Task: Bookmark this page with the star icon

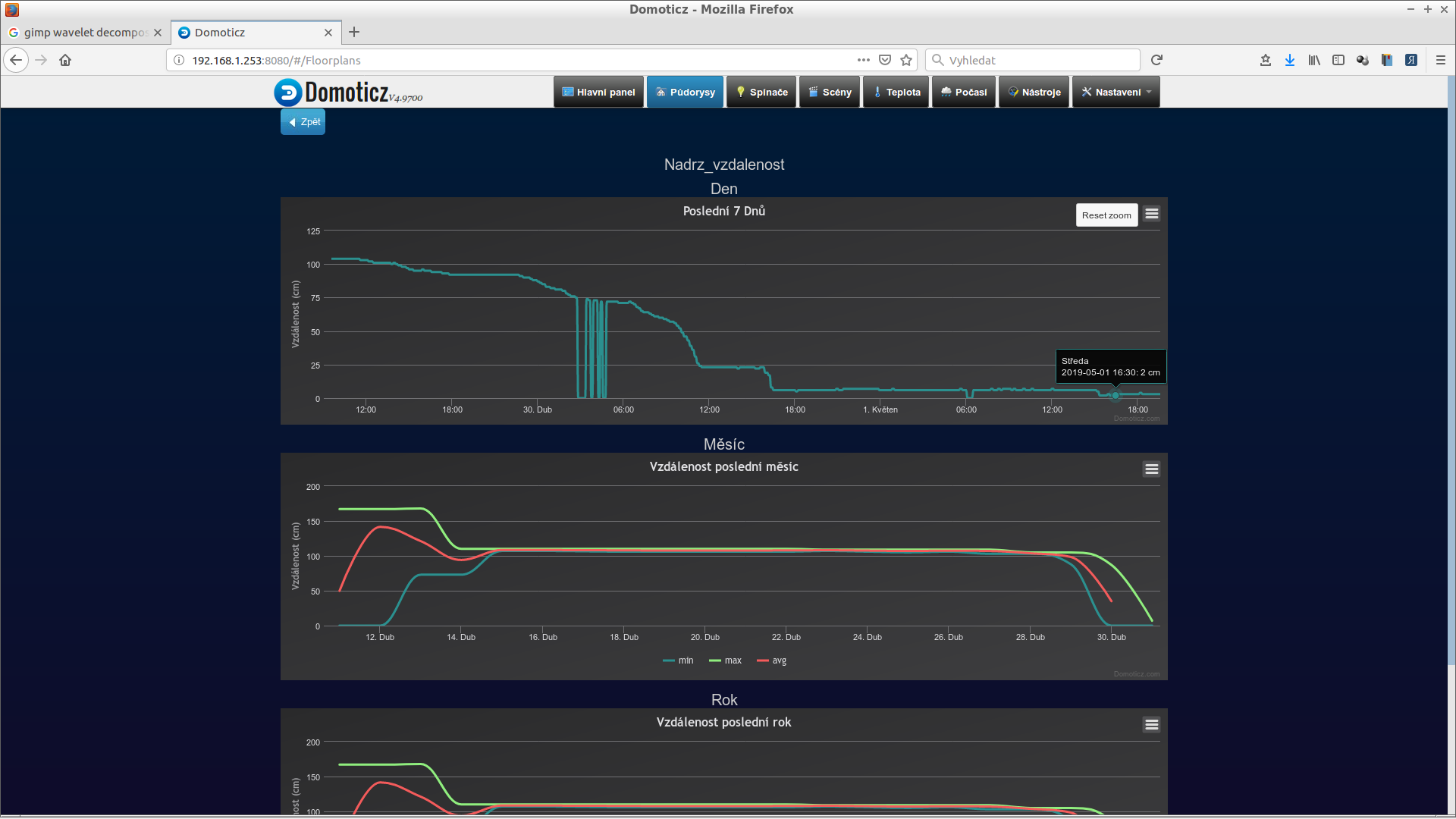Action: (x=906, y=60)
